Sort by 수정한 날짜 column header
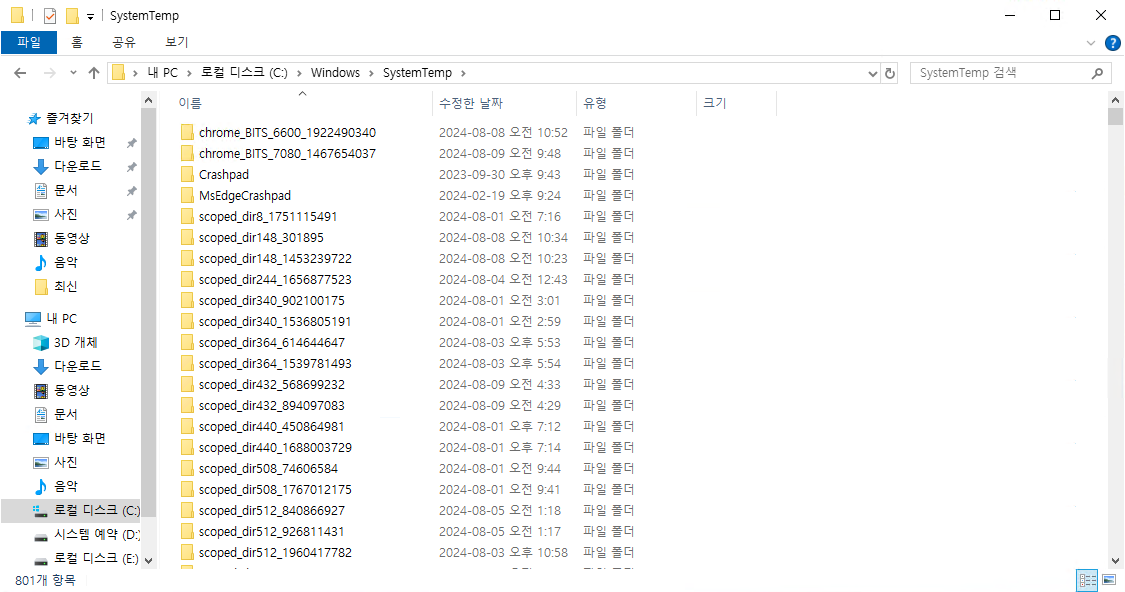This screenshot has height=592, width=1125. (x=471, y=103)
